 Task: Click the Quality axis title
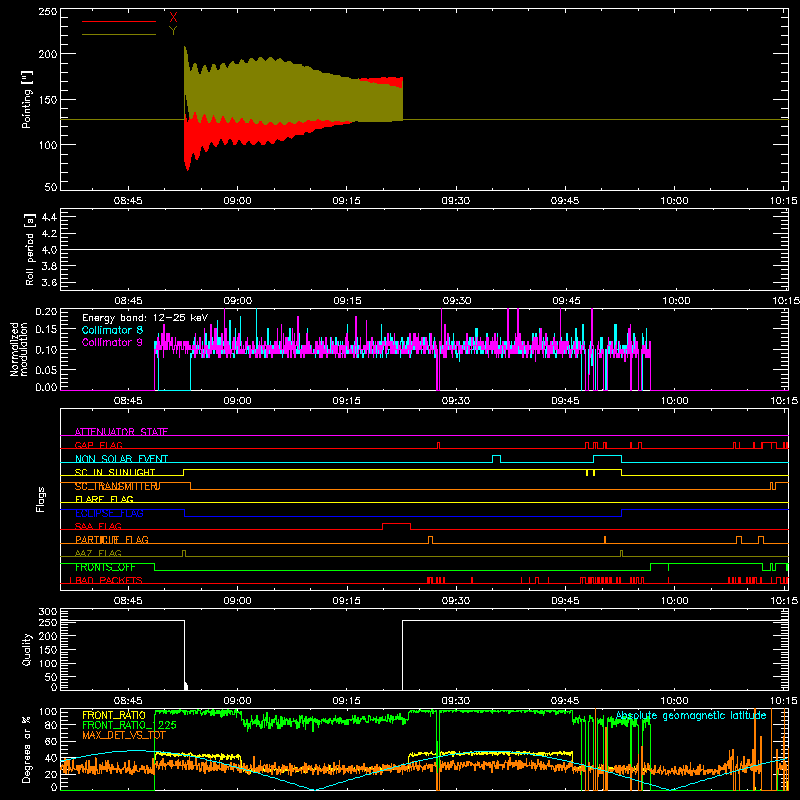27,649
